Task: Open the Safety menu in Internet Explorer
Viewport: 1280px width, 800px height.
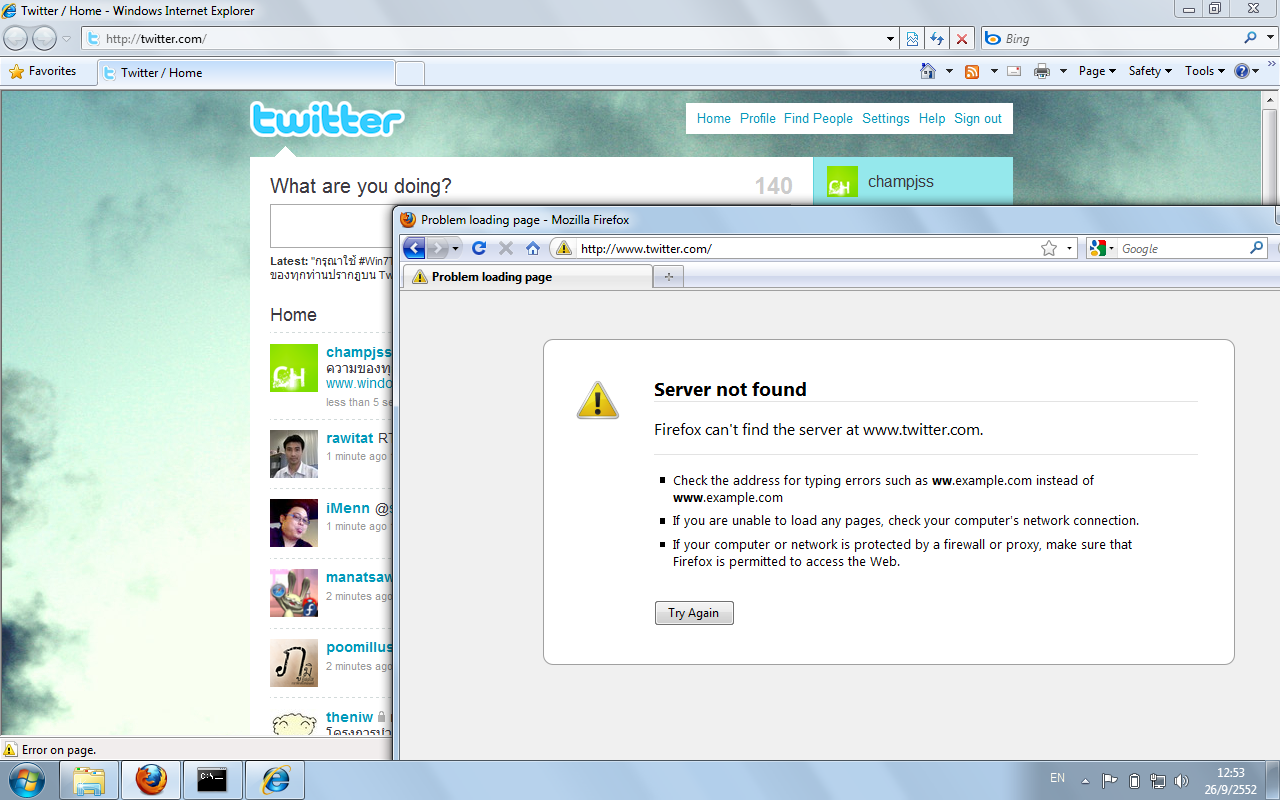Action: pyautogui.click(x=1150, y=71)
